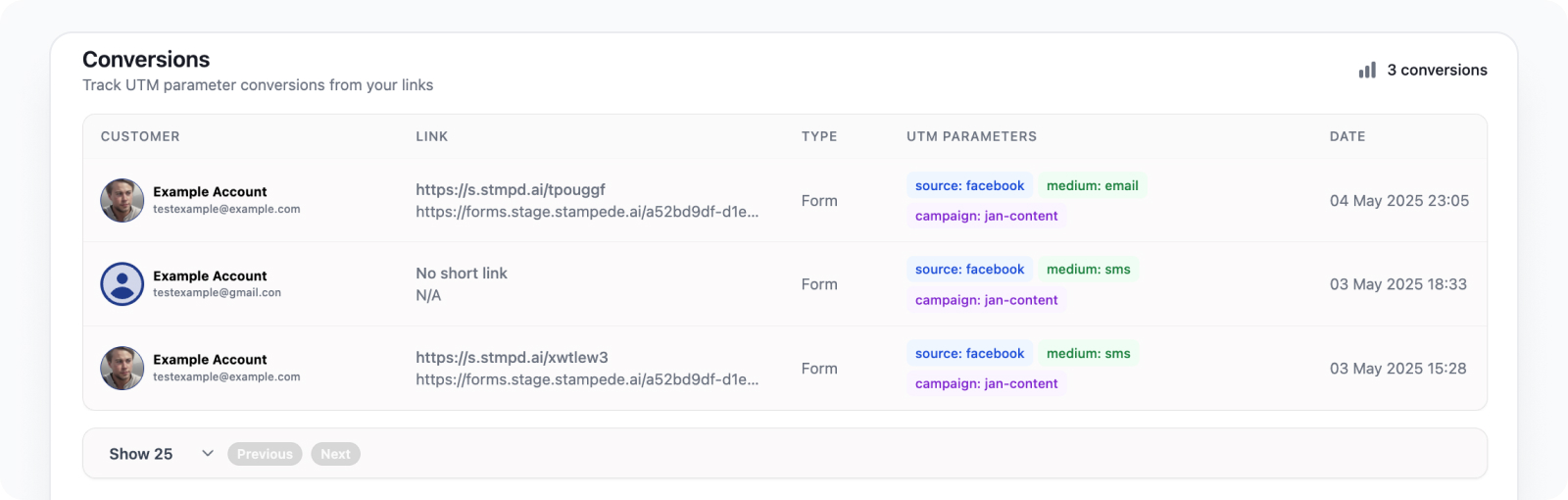Click the Date column header
Viewport: 1568px width, 500px height.
tap(1347, 136)
